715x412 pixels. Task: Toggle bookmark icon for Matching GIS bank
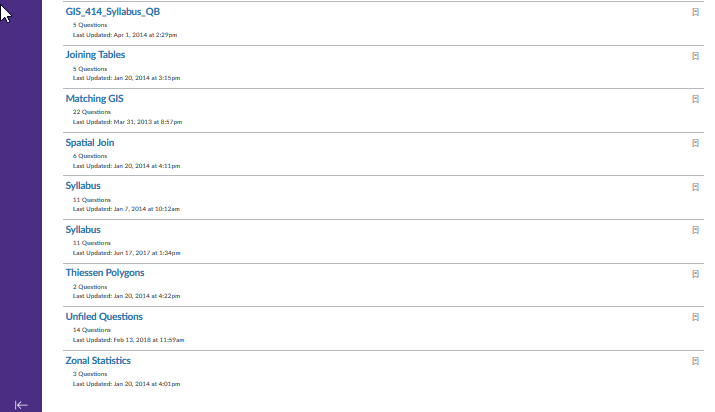(695, 100)
